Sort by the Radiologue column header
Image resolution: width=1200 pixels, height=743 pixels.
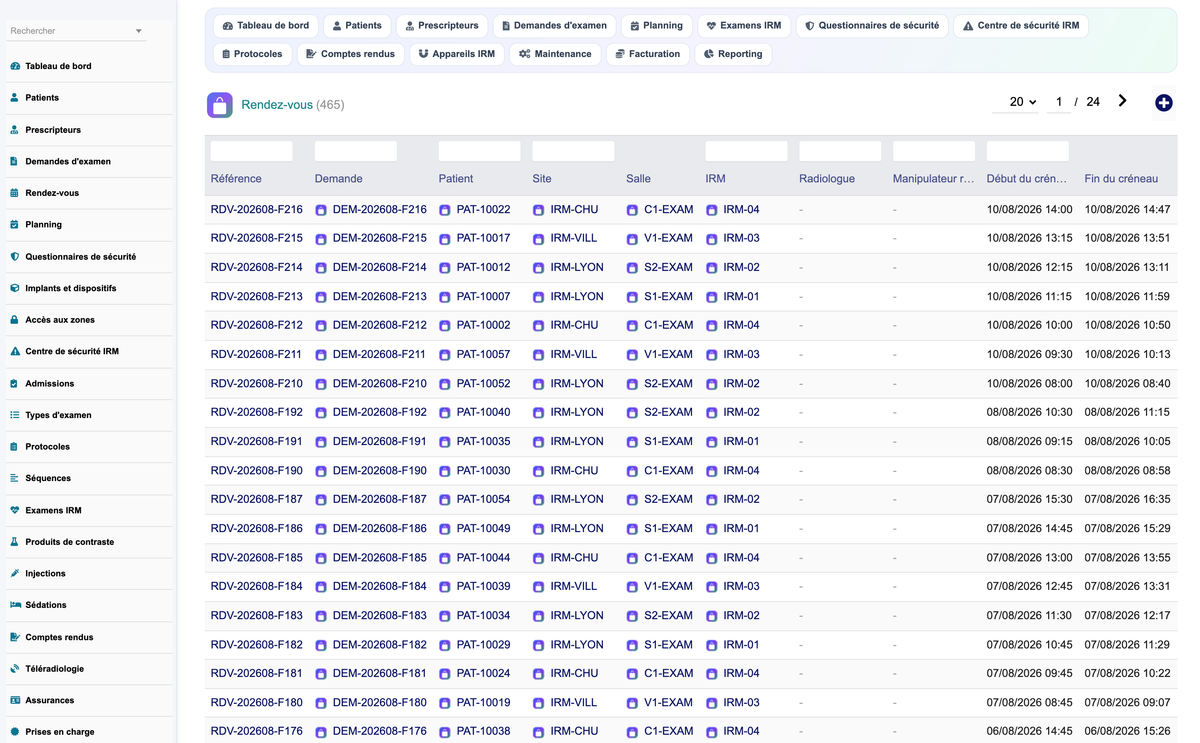[x=827, y=179]
